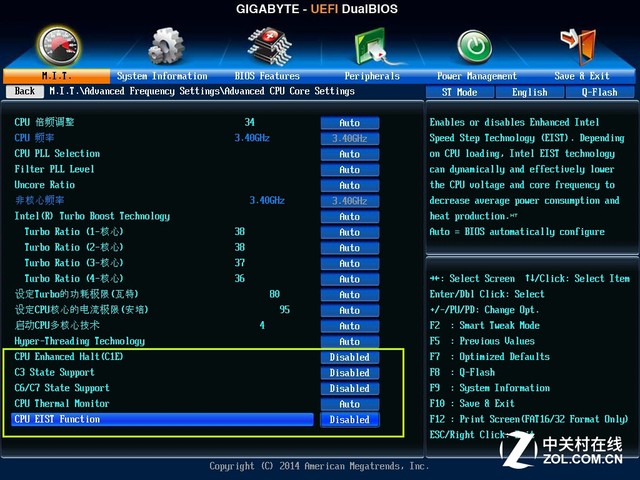
Task: Click the CPU 频率 3.40GHz greyed box
Action: pyautogui.click(x=350, y=138)
